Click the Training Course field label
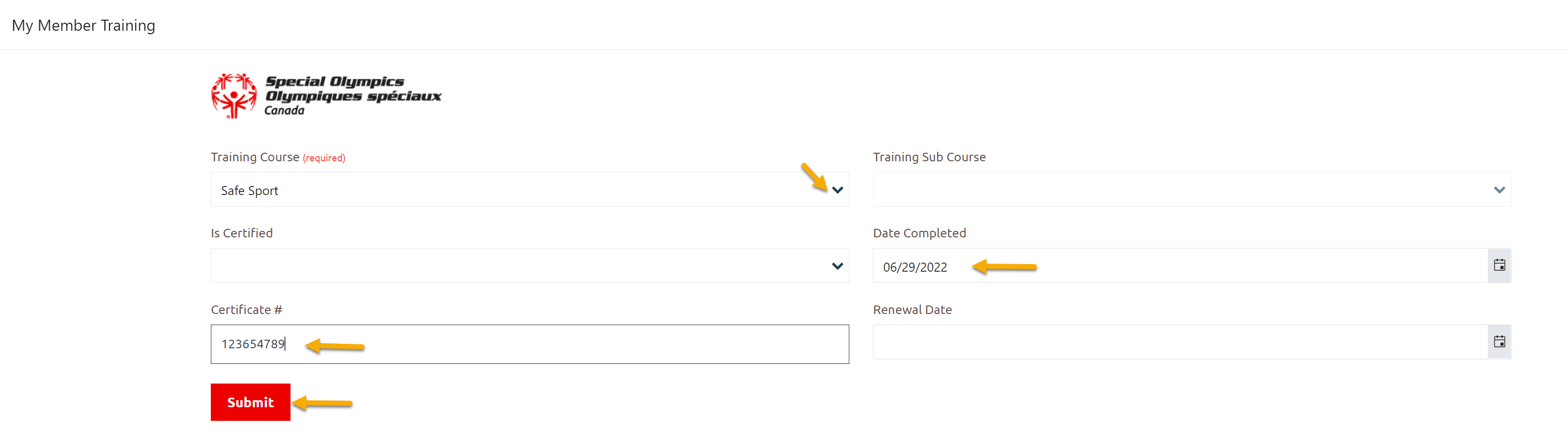 [255, 157]
